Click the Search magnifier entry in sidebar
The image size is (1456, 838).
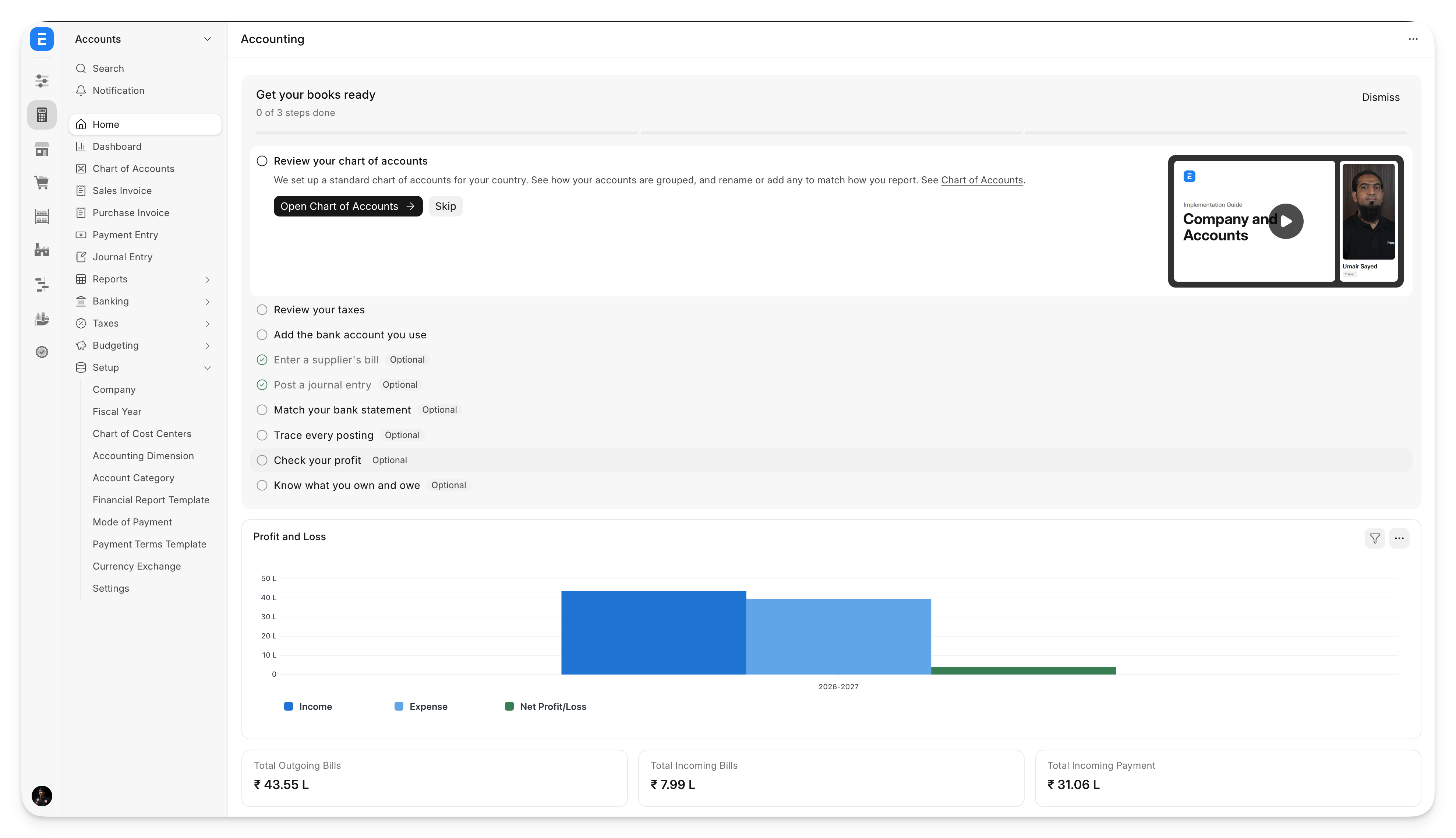145,68
